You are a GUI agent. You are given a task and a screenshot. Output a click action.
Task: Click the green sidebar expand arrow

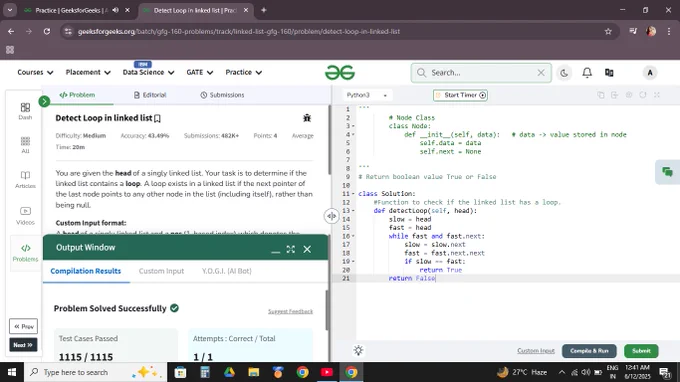44,101
